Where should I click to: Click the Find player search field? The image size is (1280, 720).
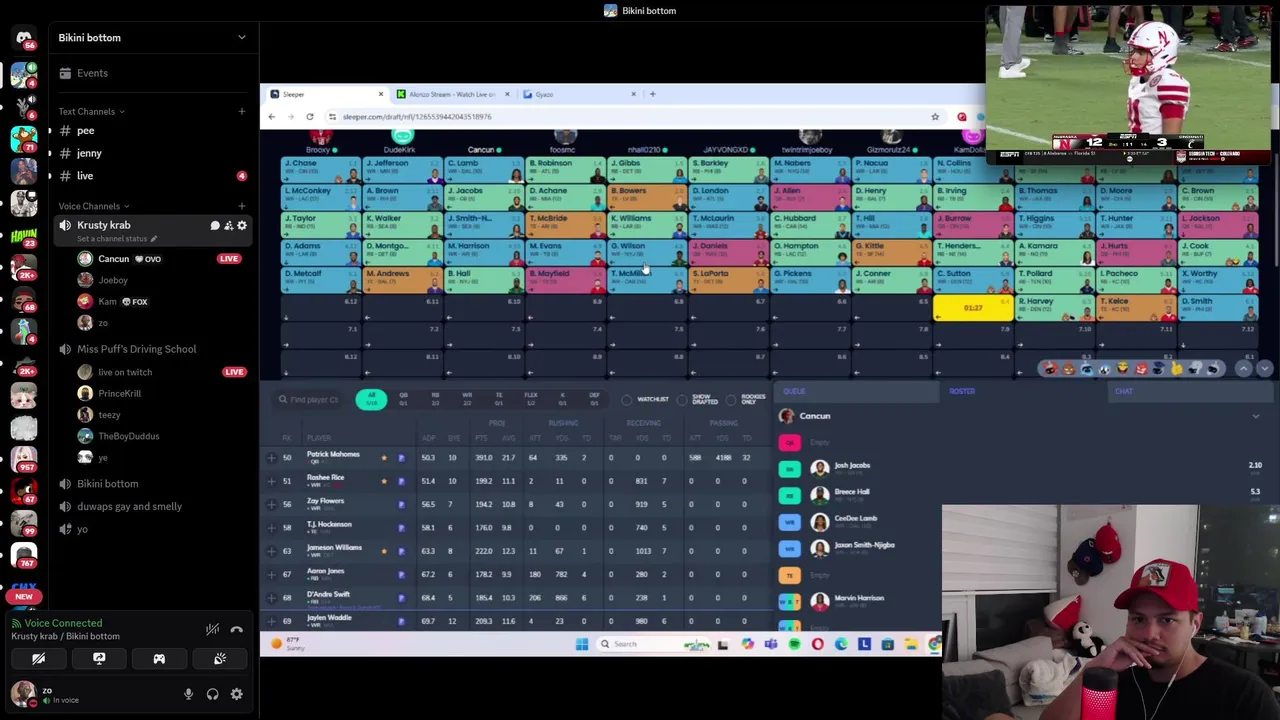click(310, 400)
